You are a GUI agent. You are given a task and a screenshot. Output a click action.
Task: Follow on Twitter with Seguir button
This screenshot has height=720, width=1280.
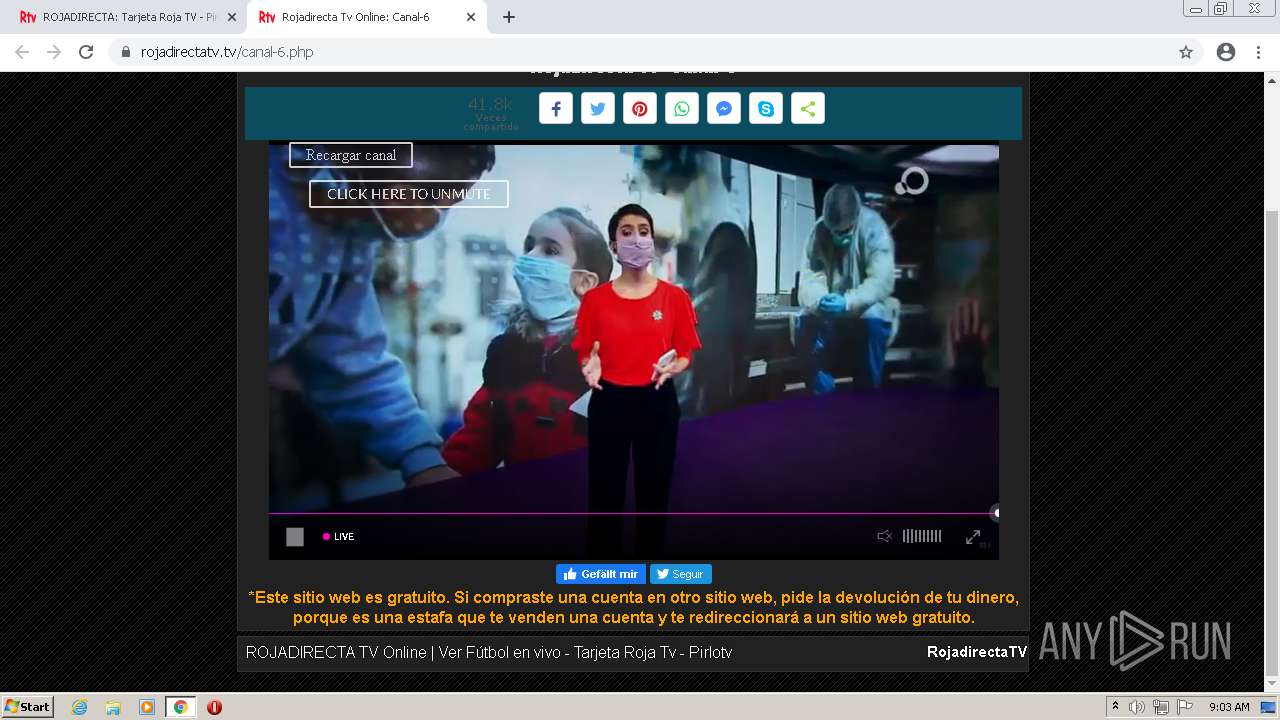pyautogui.click(x=681, y=574)
